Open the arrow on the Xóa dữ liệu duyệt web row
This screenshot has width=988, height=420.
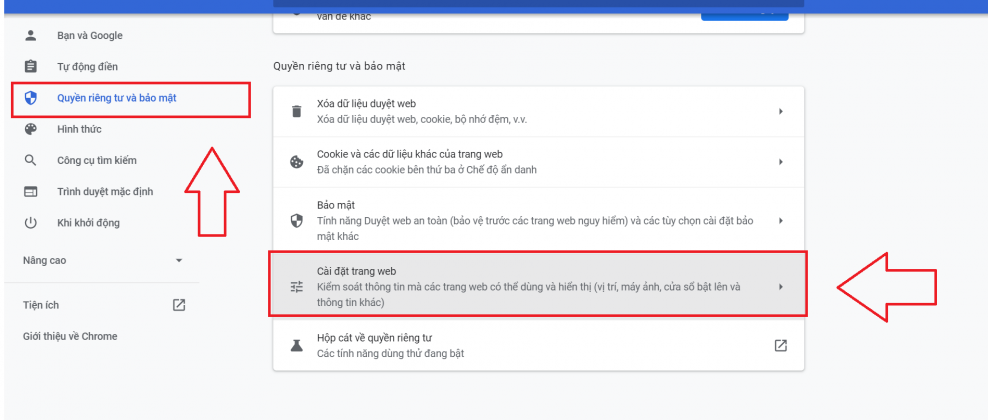[x=780, y=111]
